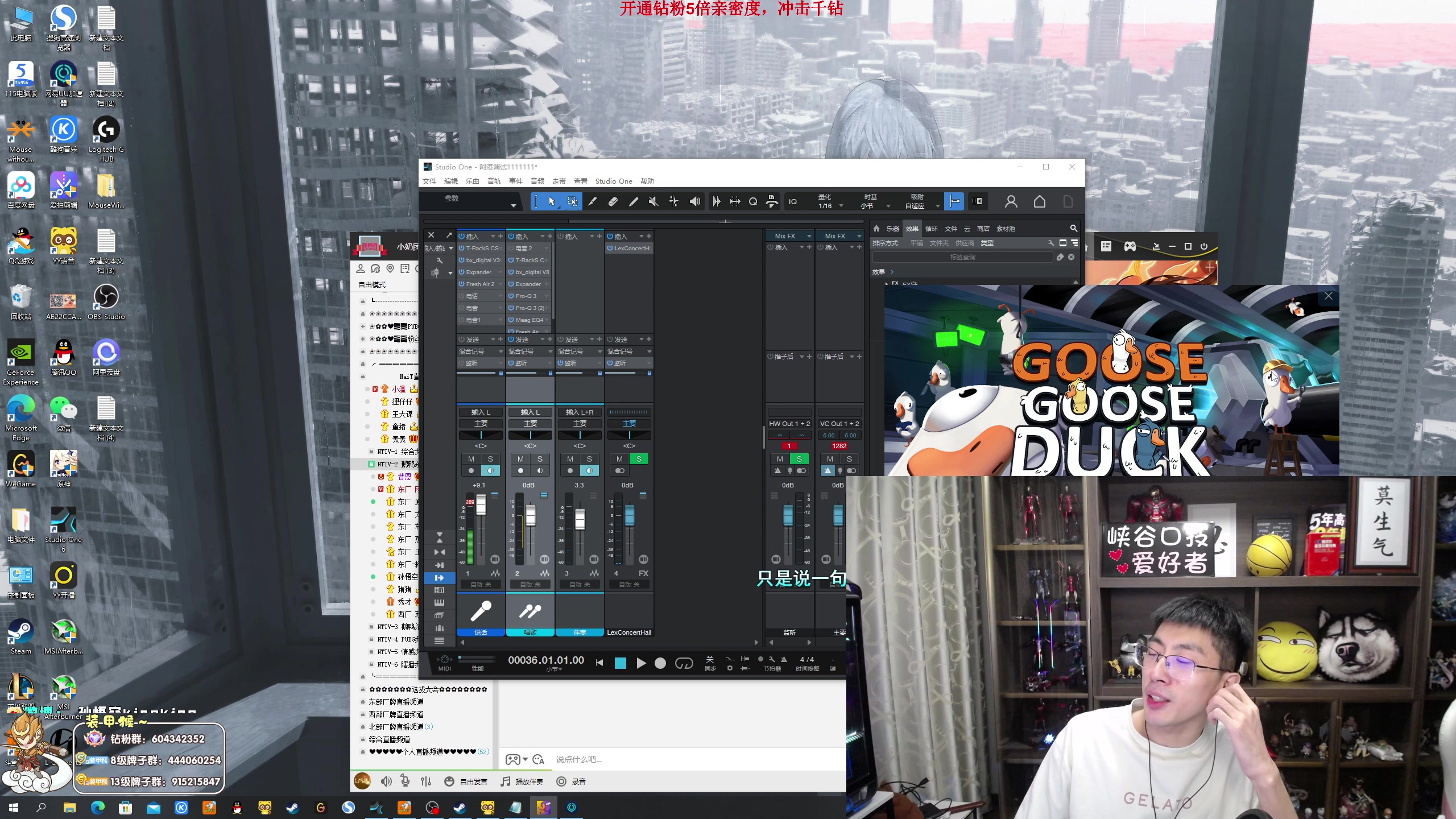Click the blue fader of LexConcertHall channel
The height and width of the screenshot is (819, 1456).
click(x=630, y=515)
